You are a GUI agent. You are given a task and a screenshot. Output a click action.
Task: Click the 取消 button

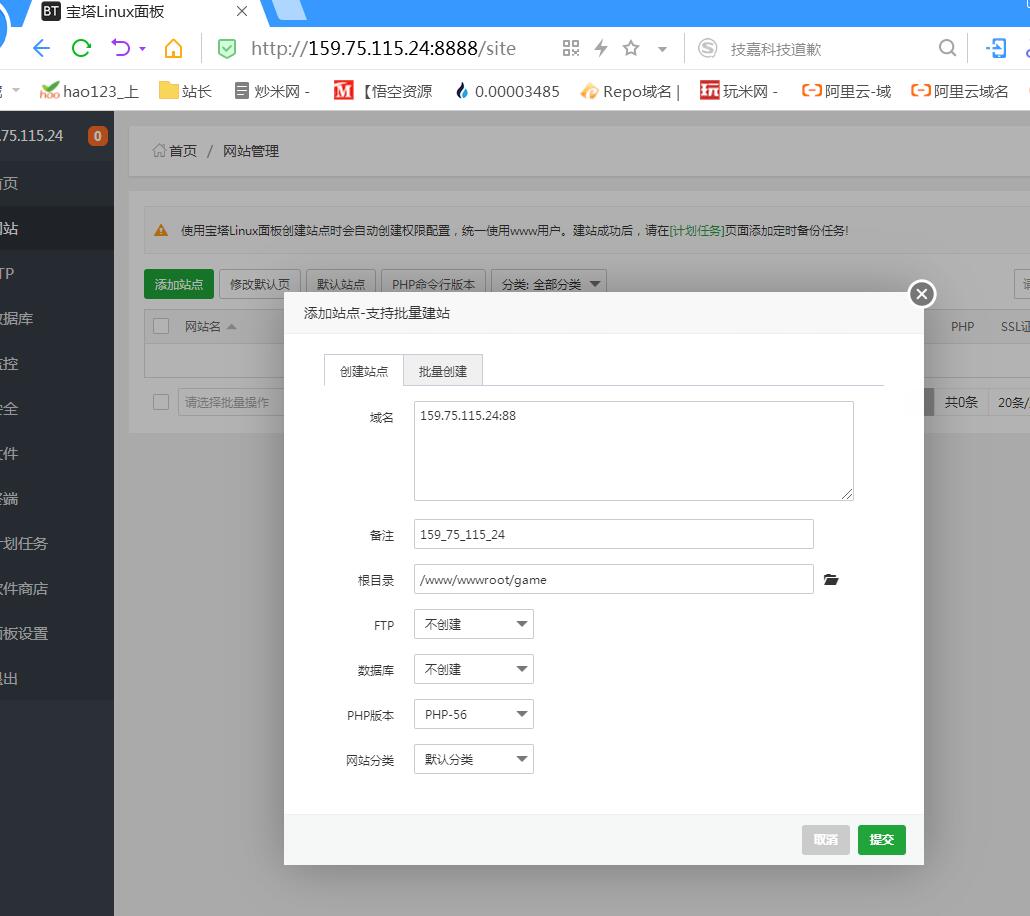click(x=825, y=840)
